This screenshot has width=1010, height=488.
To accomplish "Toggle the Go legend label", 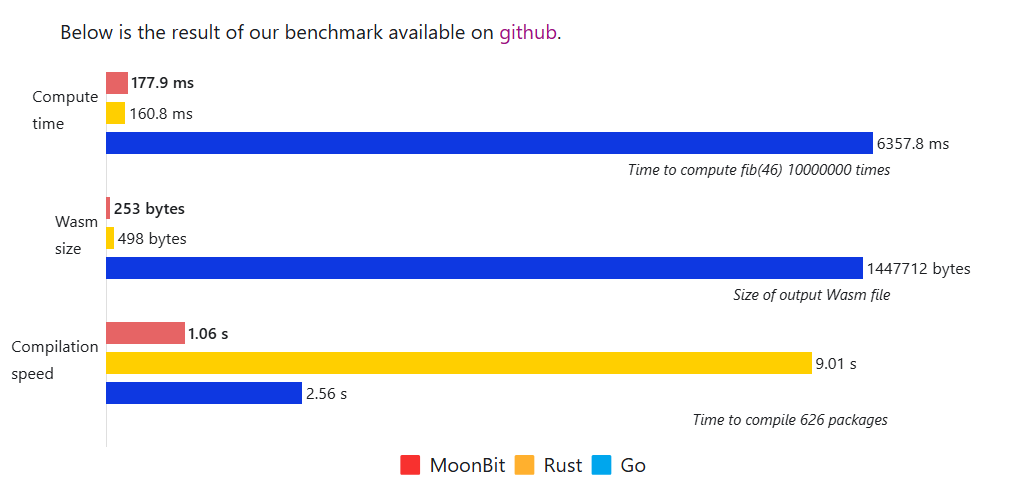I will click(x=632, y=465).
